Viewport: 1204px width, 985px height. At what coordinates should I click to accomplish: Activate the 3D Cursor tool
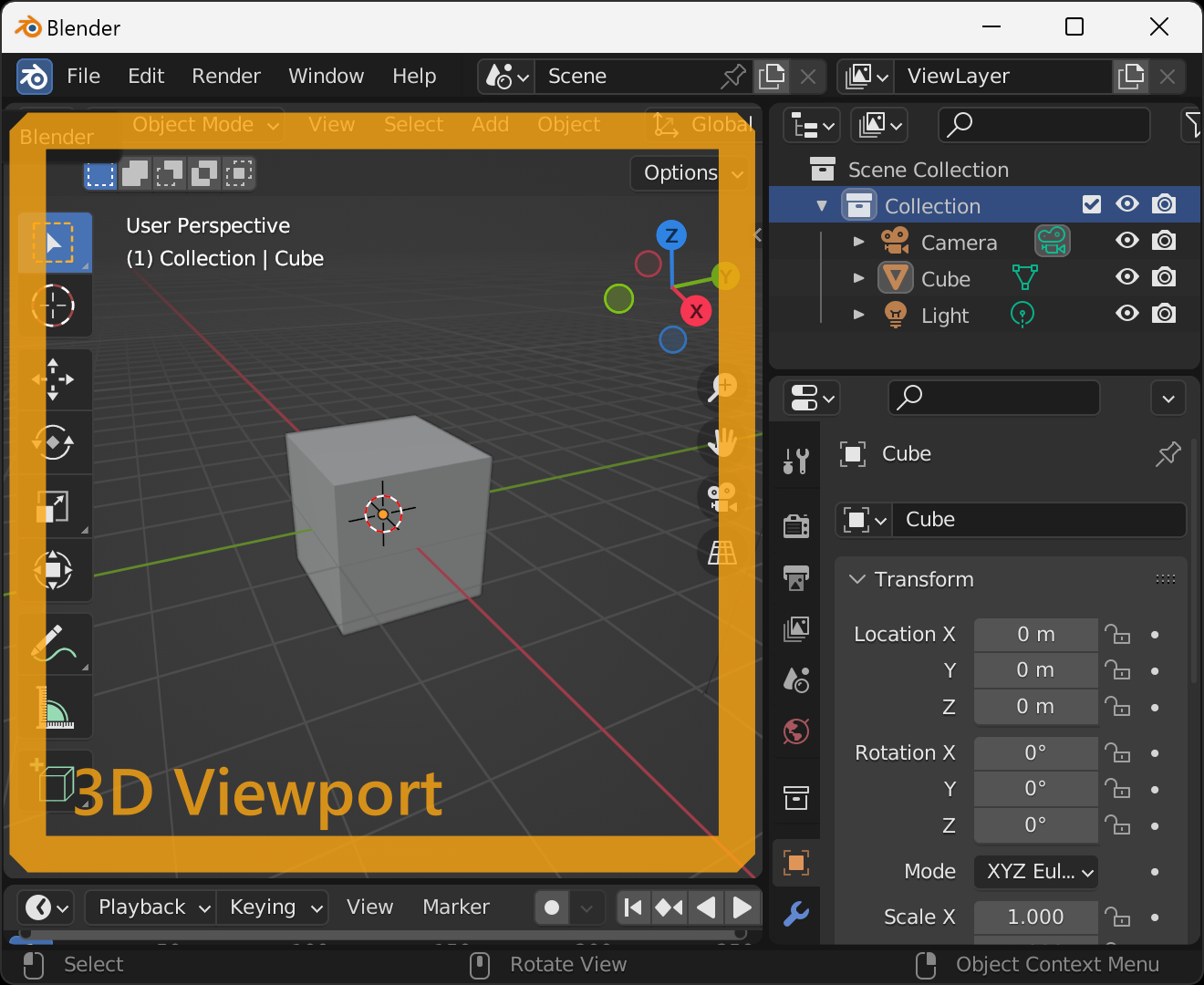click(54, 306)
